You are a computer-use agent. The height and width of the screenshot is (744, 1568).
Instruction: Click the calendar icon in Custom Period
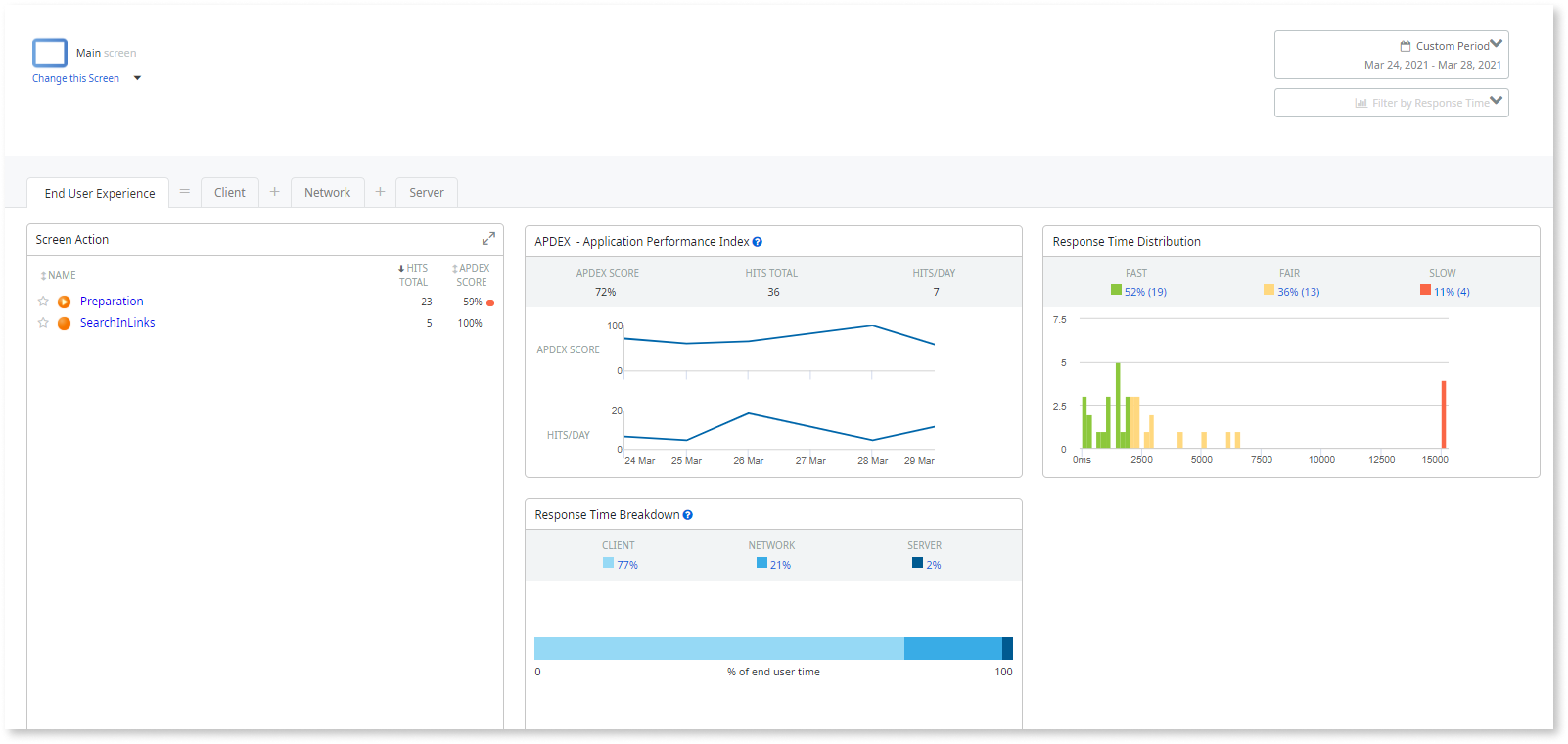tap(1406, 46)
